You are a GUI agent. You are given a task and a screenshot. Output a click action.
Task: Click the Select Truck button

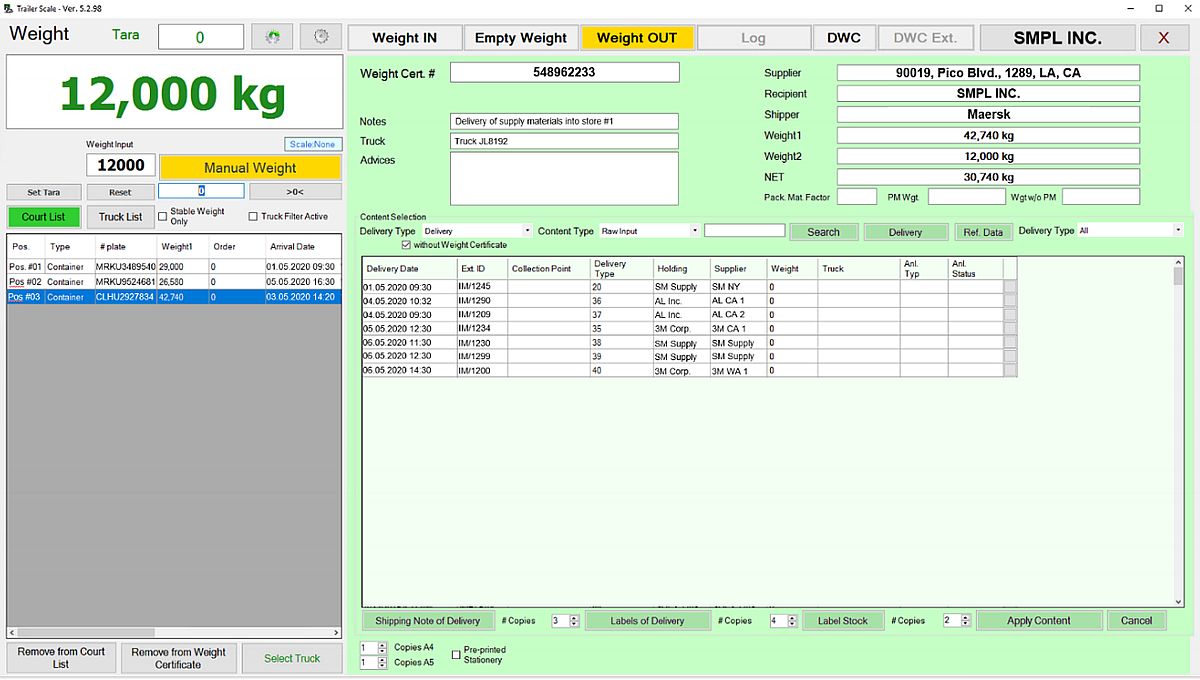(292, 658)
